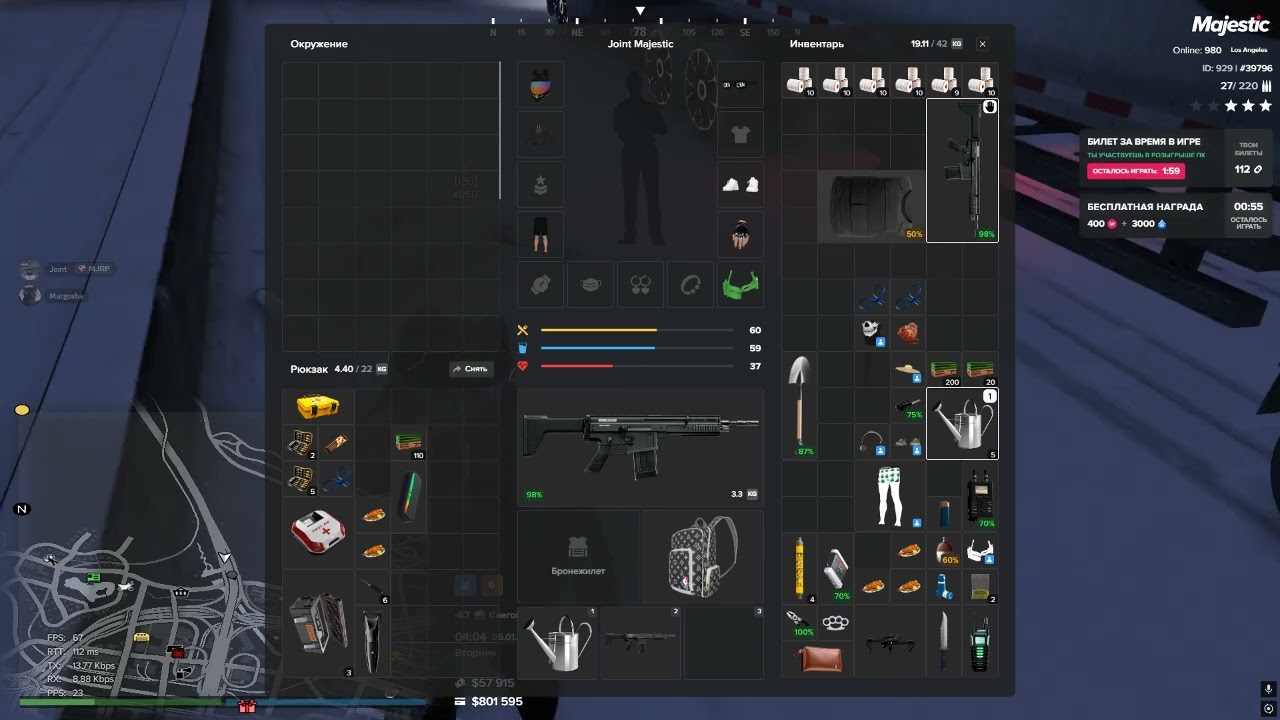Select the toilet paper stack with count 9

tap(944, 80)
